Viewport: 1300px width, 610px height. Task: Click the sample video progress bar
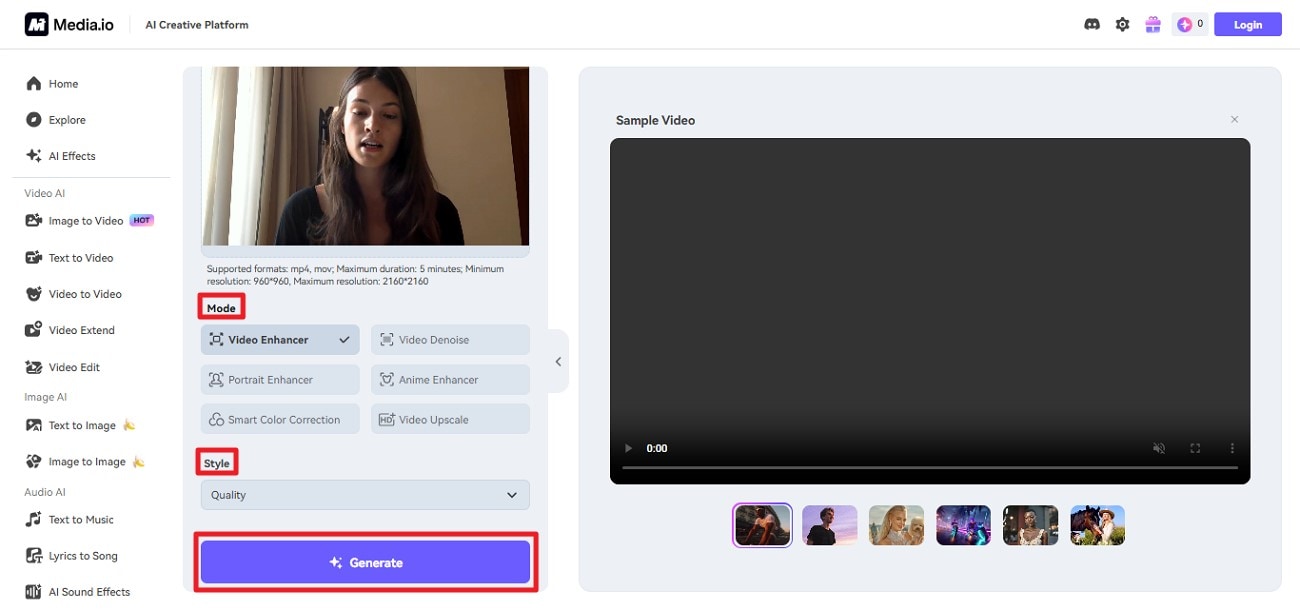point(930,468)
